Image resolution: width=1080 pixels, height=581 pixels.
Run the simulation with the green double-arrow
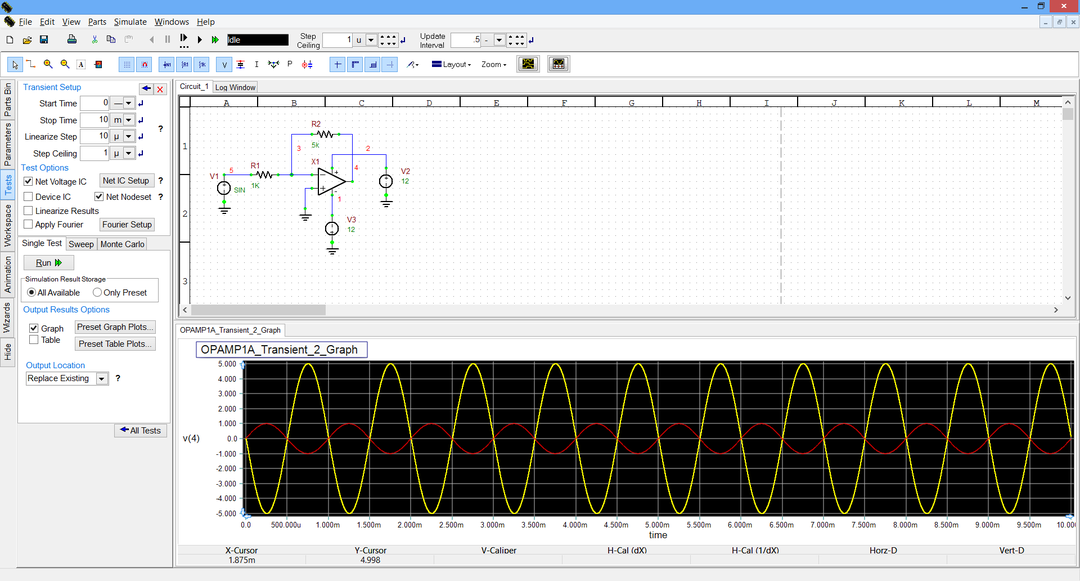[x=215, y=40]
